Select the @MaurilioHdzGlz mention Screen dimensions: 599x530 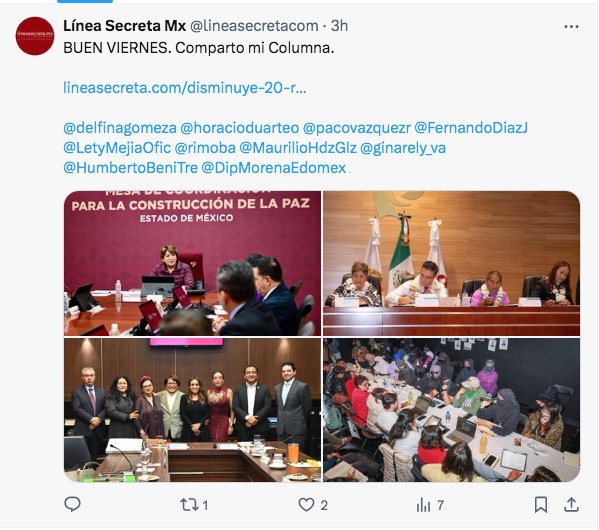[x=298, y=148]
